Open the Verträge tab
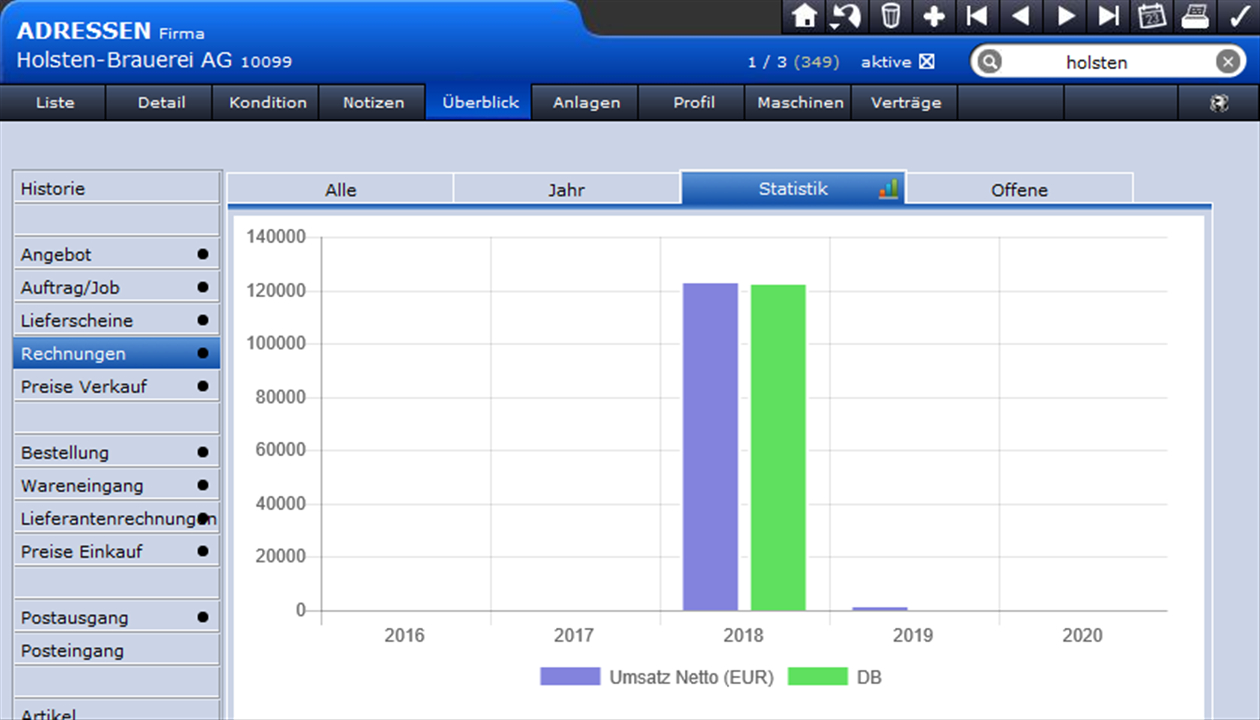This screenshot has height=720, width=1260. tap(906, 102)
